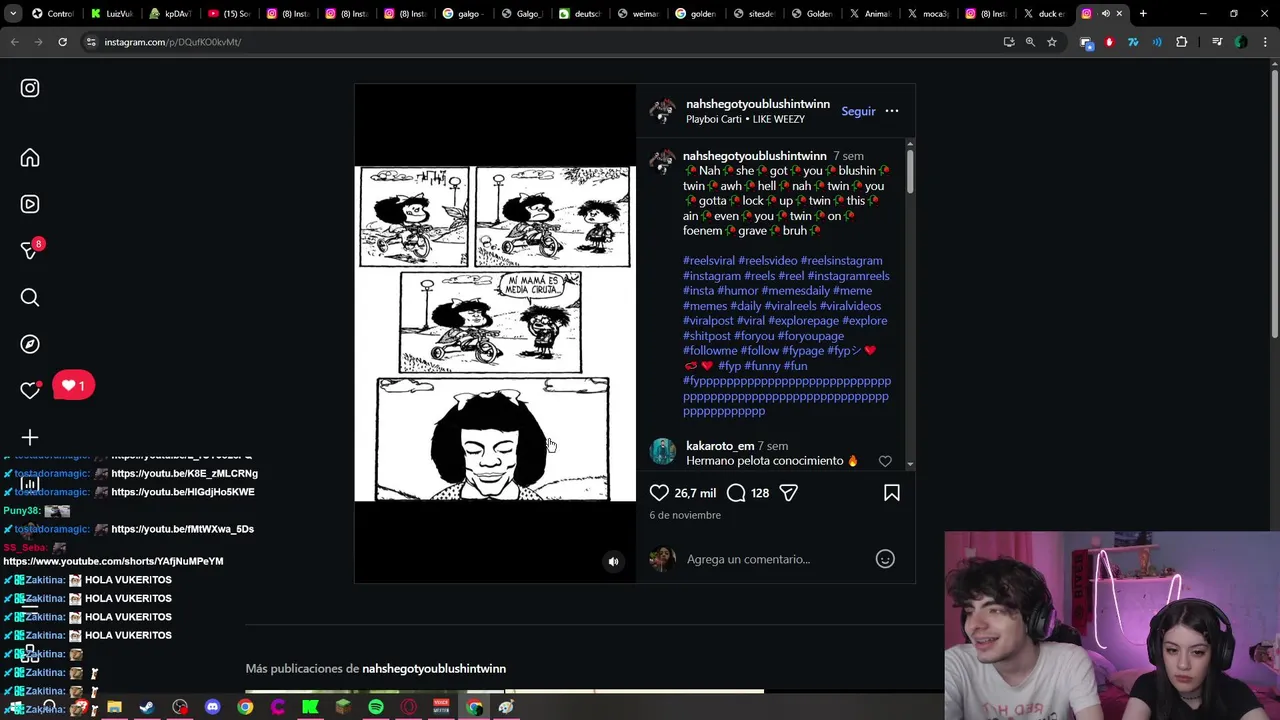This screenshot has width=1280, height=720.
Task: Like kakaroto_em's comment with small heart
Action: (885, 461)
